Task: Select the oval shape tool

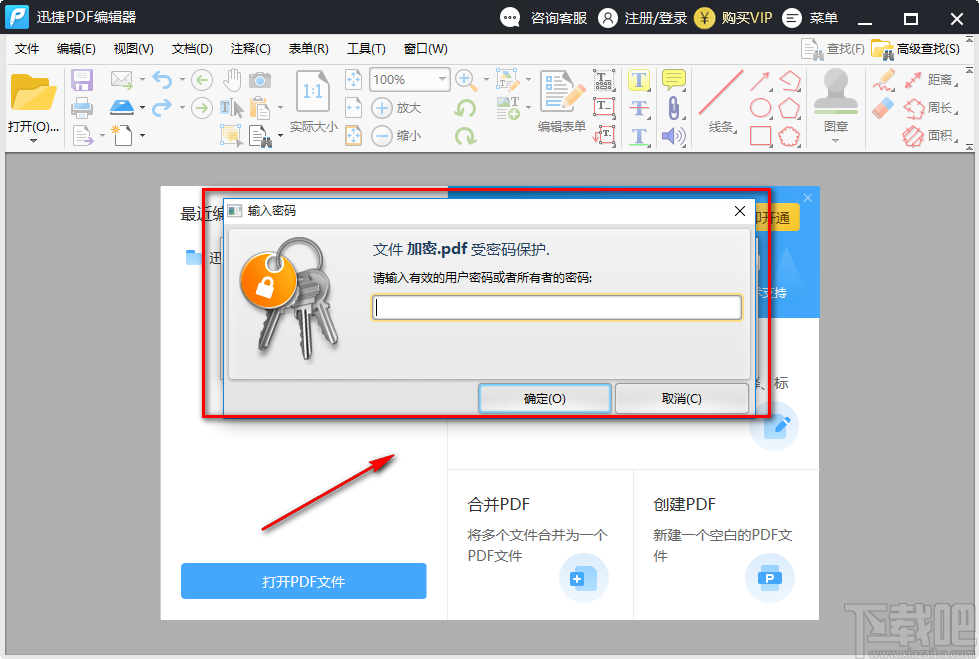Action: [x=760, y=107]
